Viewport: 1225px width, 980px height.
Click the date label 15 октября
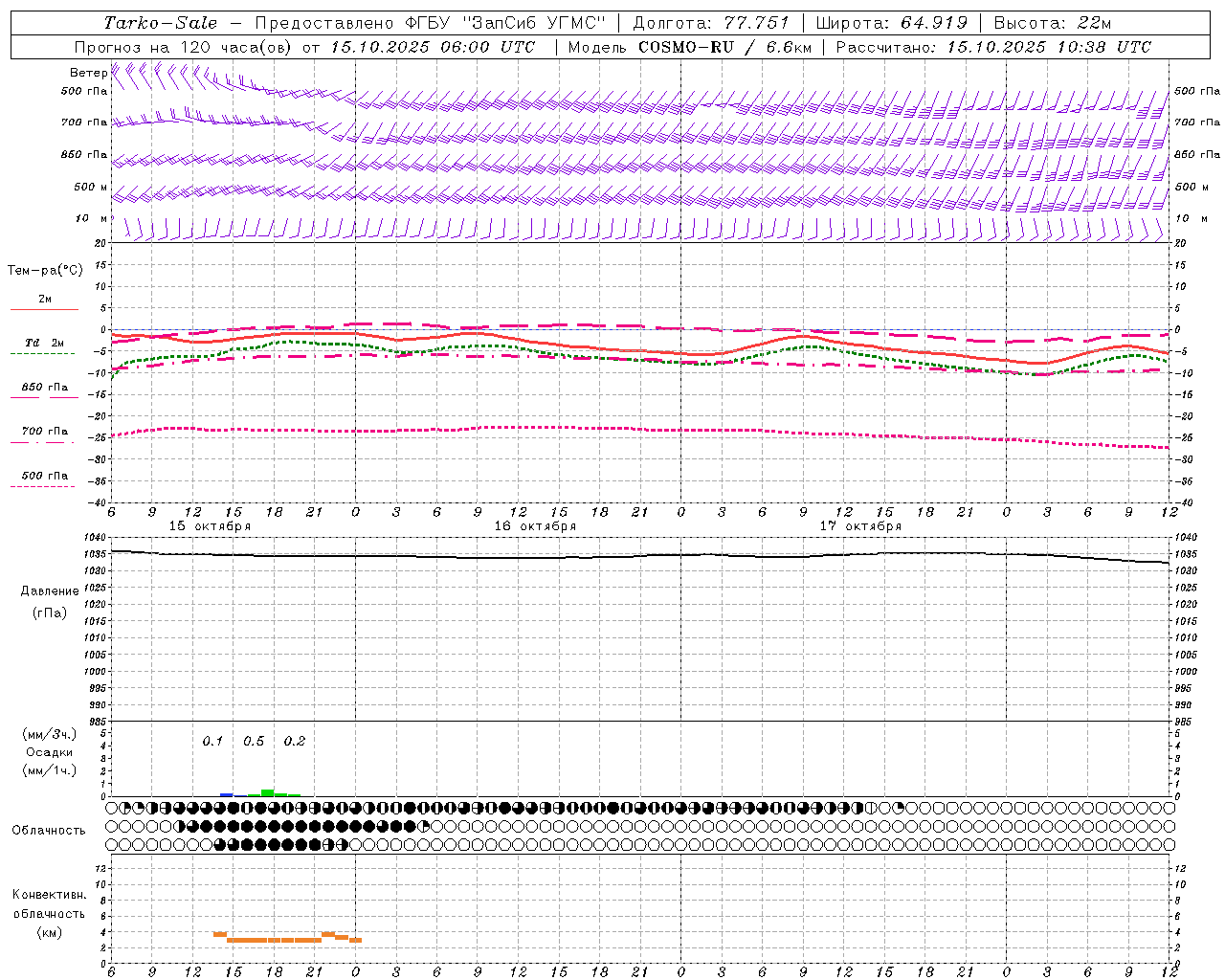point(210,526)
